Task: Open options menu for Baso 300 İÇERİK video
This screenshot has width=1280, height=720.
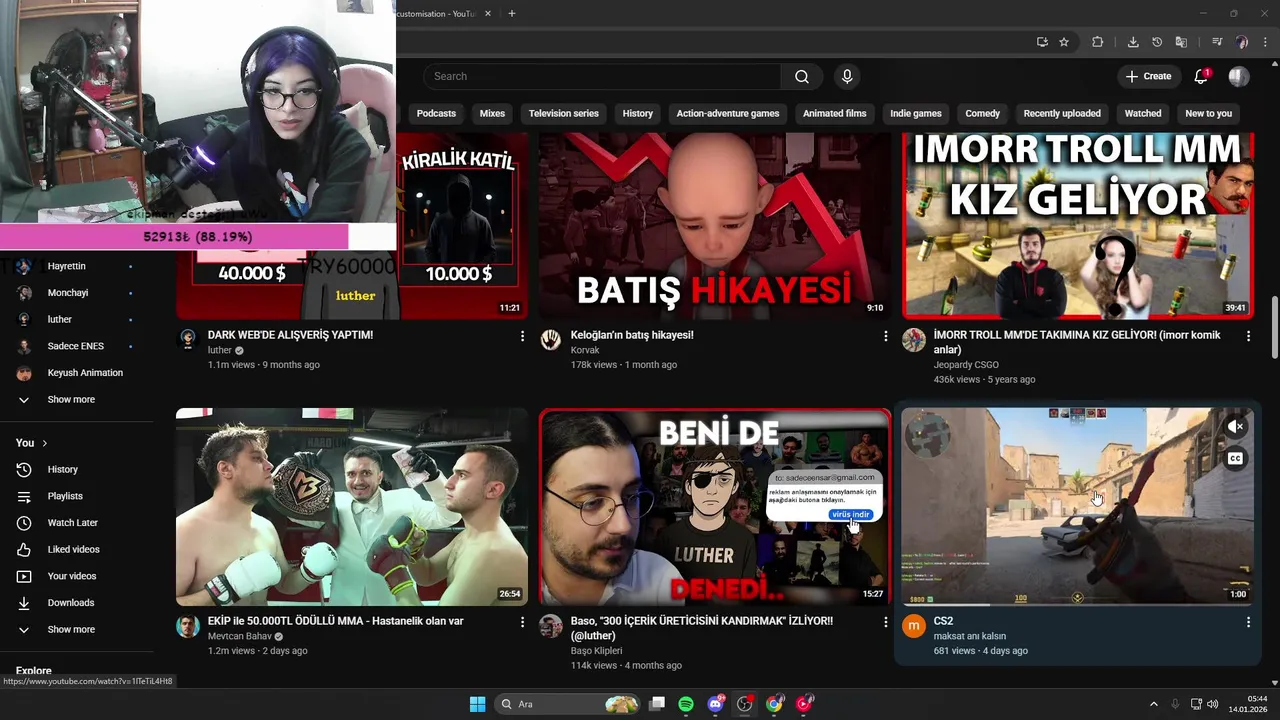Action: click(885, 622)
